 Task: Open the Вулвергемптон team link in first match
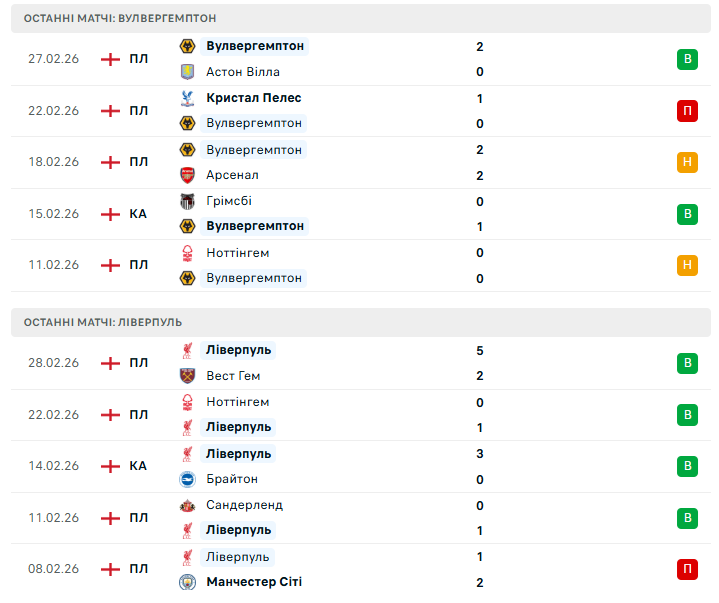pyautogui.click(x=255, y=46)
